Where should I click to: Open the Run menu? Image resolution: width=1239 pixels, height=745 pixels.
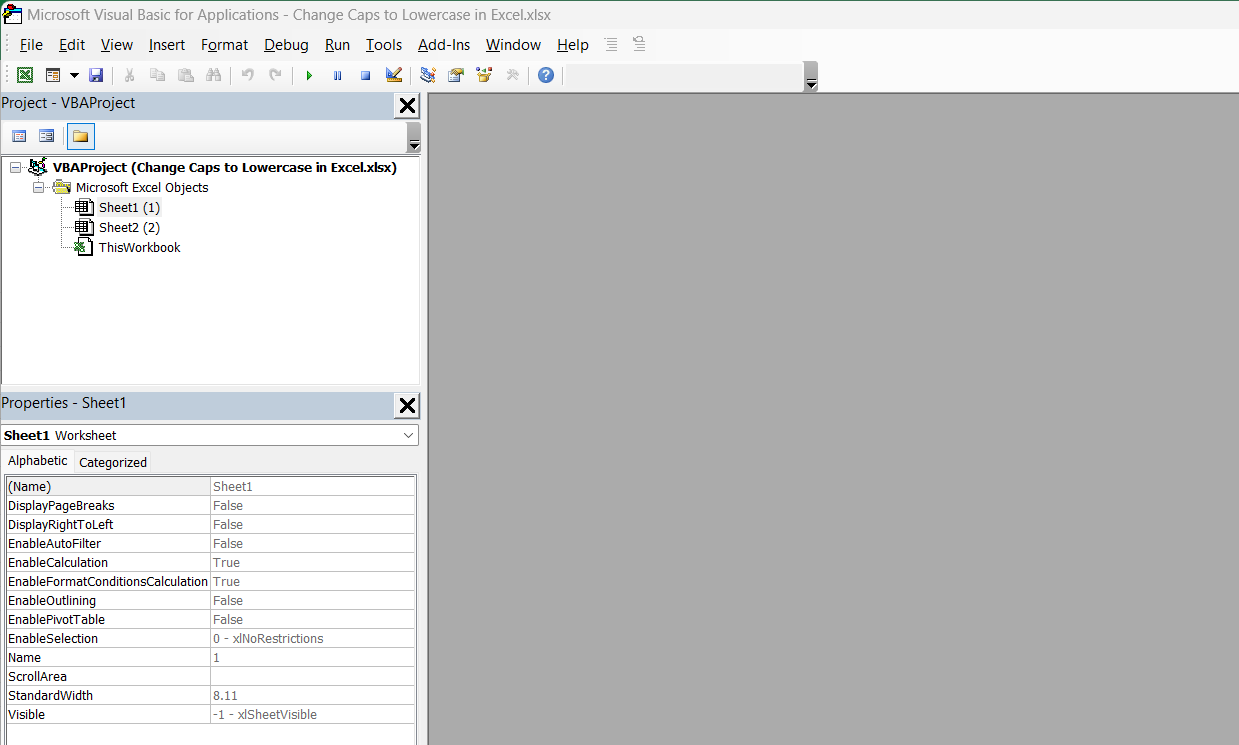[337, 45]
